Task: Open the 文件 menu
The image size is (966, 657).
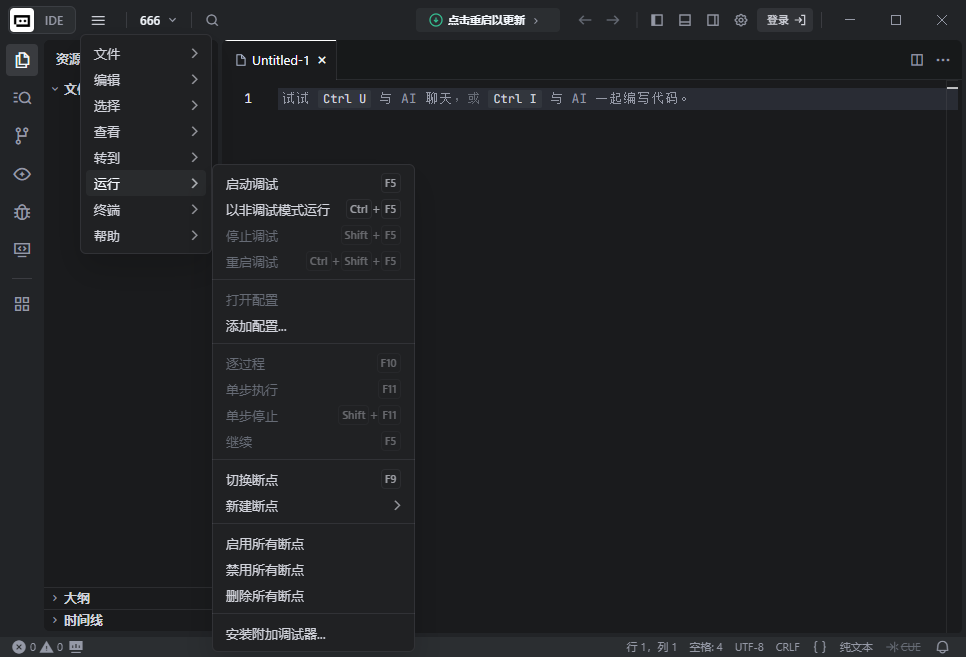Action: (146, 54)
